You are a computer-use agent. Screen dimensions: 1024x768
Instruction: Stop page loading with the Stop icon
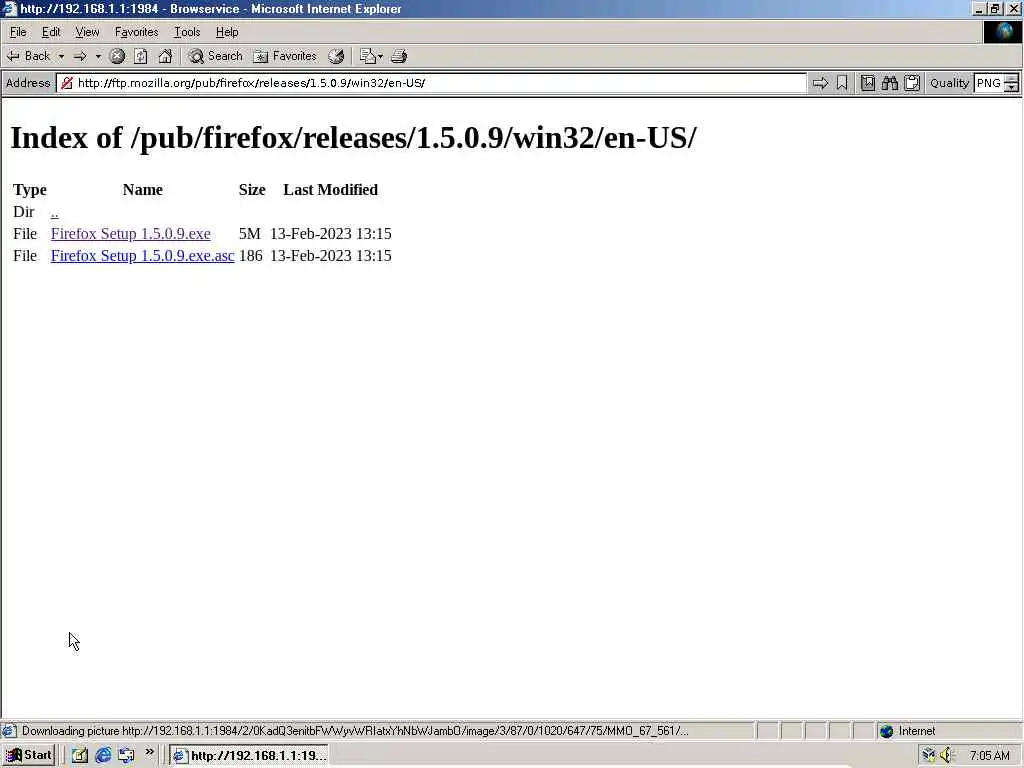point(117,56)
